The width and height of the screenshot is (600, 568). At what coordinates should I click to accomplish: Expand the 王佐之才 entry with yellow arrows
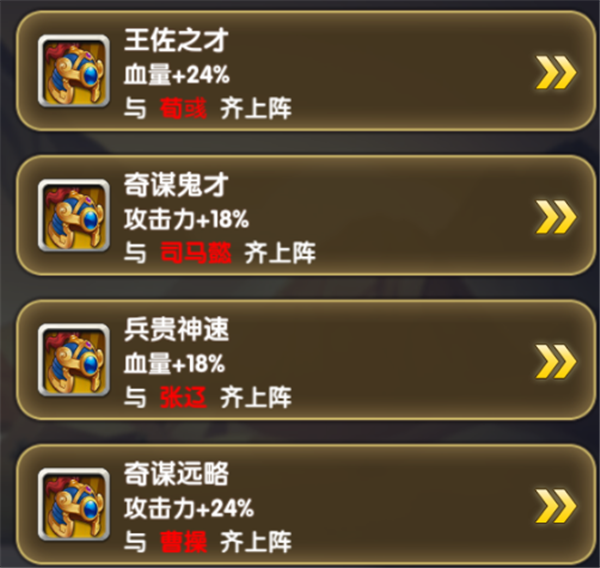tap(556, 72)
